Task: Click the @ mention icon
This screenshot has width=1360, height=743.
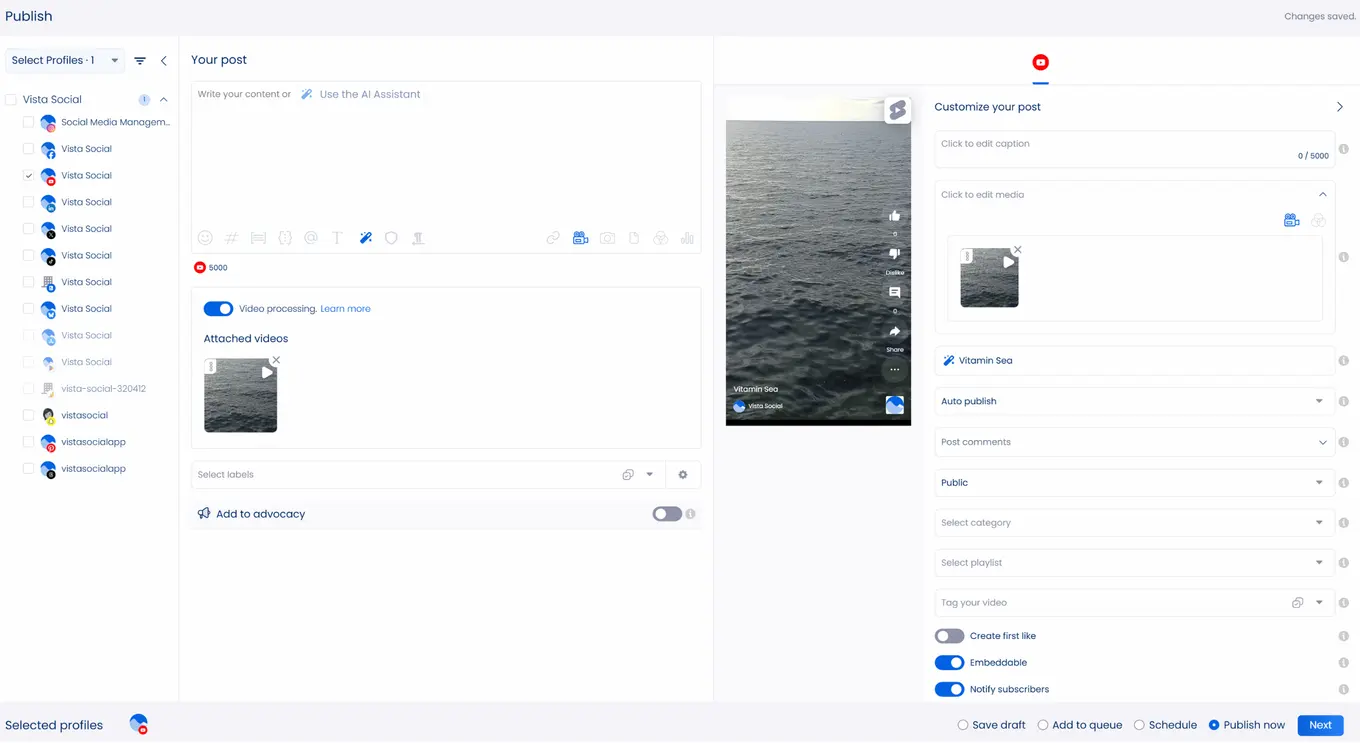Action: click(x=311, y=238)
